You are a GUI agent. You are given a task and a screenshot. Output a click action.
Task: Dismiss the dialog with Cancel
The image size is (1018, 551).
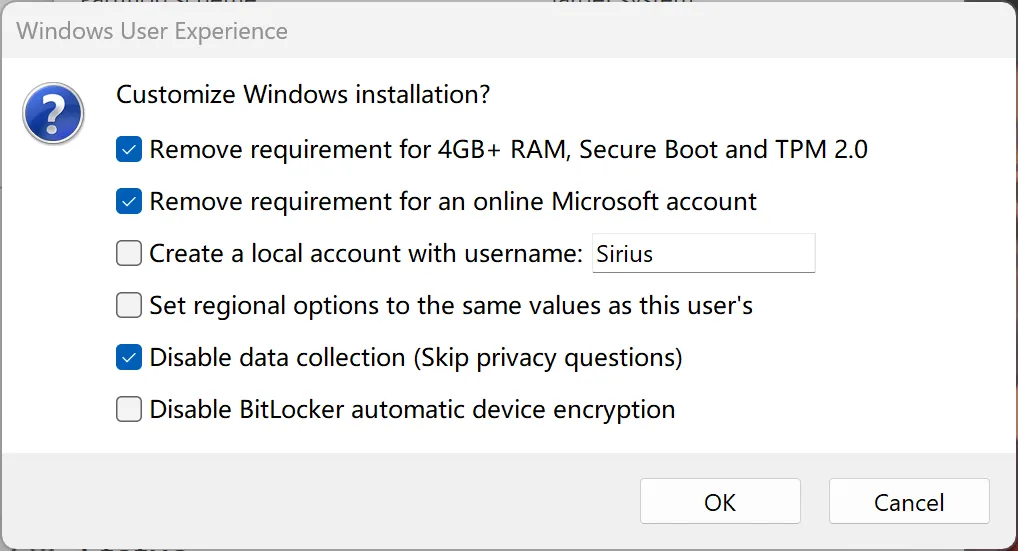[909, 501]
